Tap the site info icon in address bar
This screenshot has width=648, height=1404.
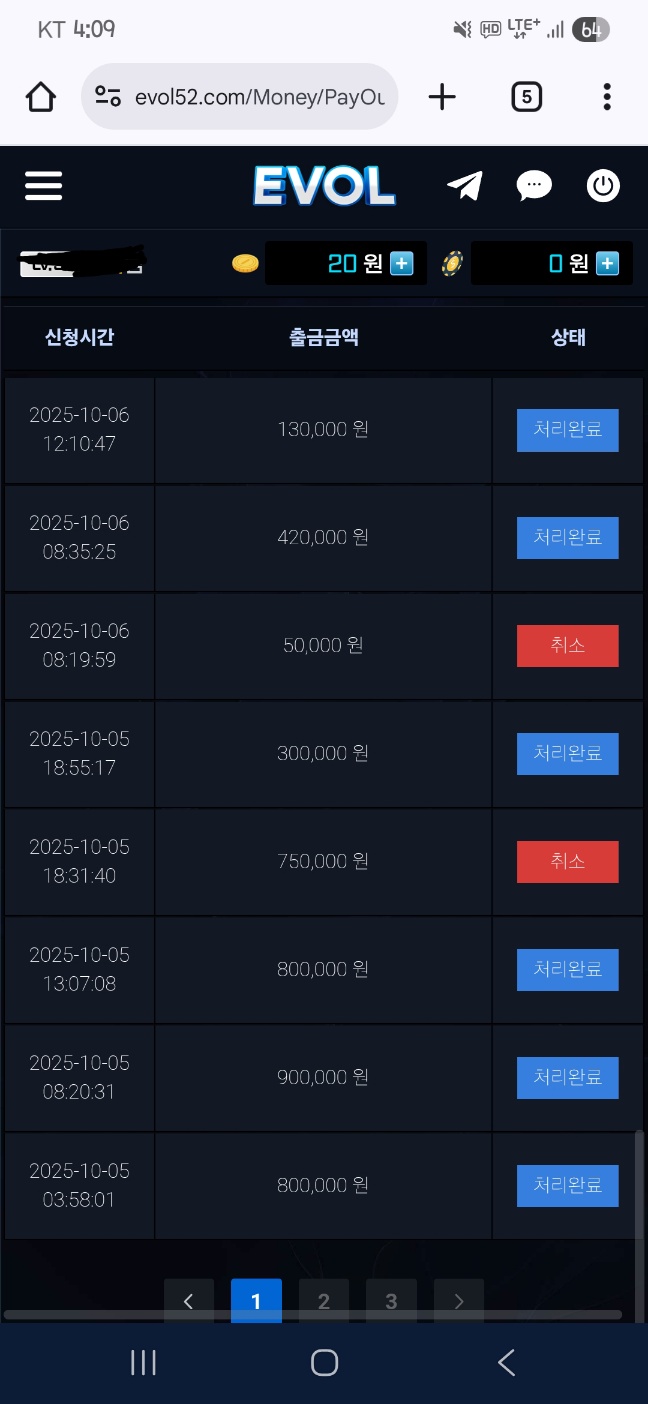(108, 97)
